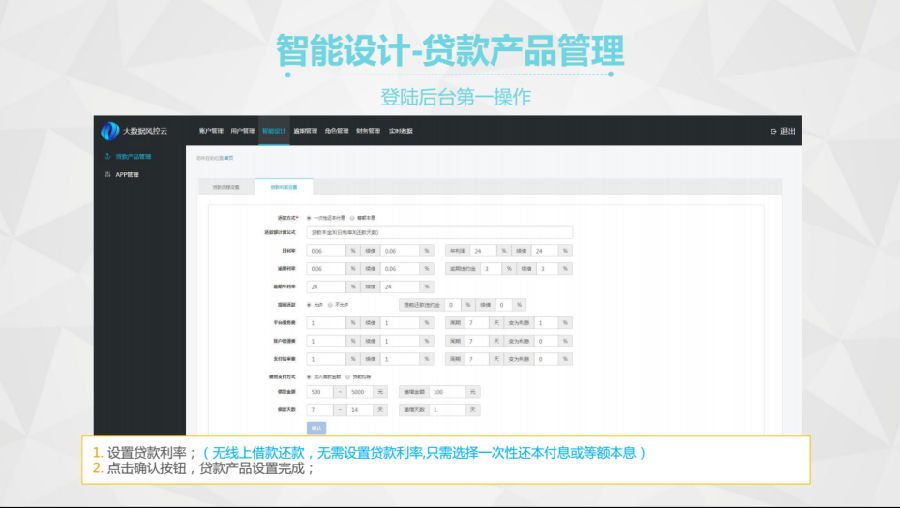The height and width of the screenshot is (508, 900).
Task: Open 账户管理 in top navigation
Action: pos(210,131)
